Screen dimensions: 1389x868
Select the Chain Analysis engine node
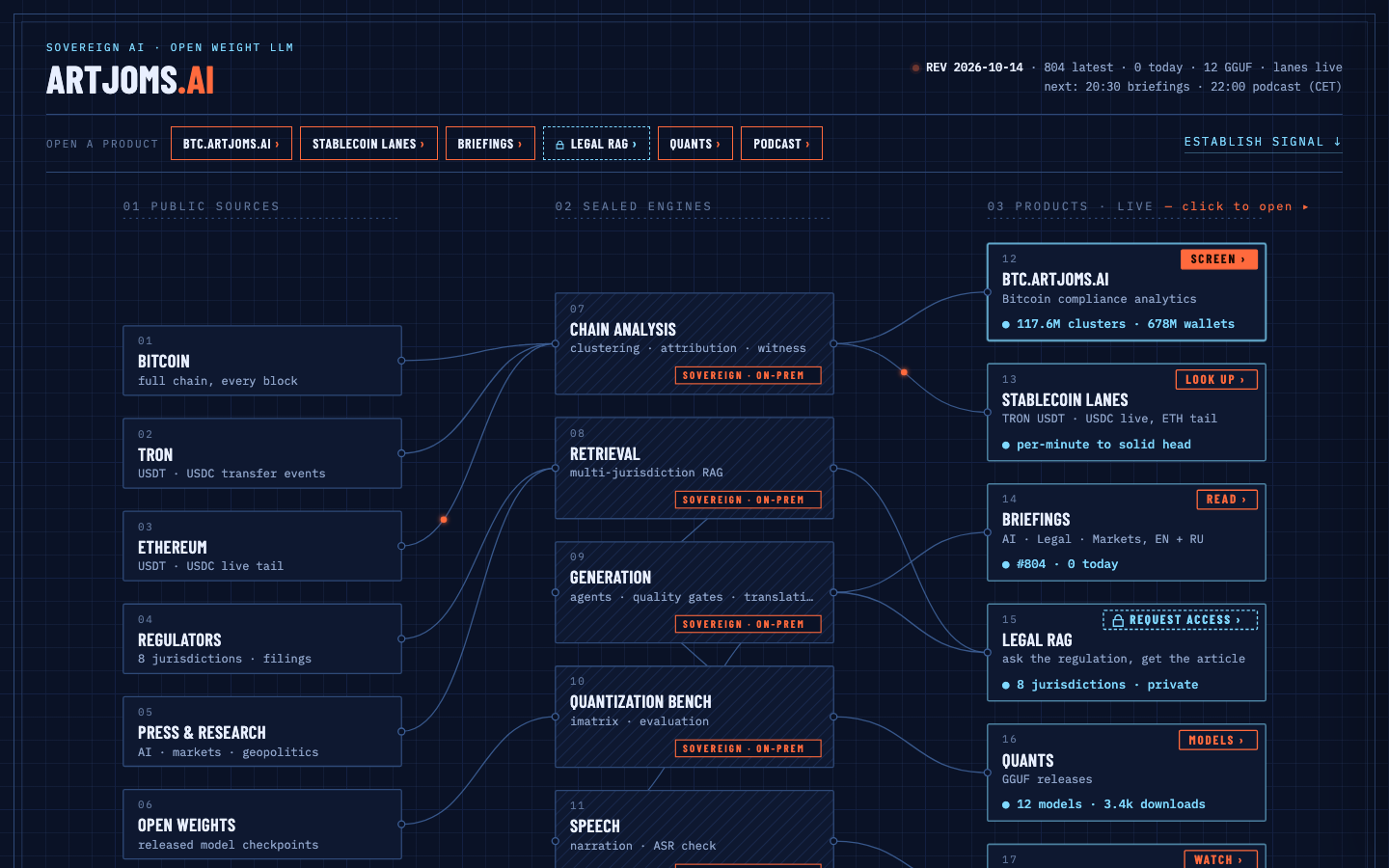pyautogui.click(x=694, y=343)
